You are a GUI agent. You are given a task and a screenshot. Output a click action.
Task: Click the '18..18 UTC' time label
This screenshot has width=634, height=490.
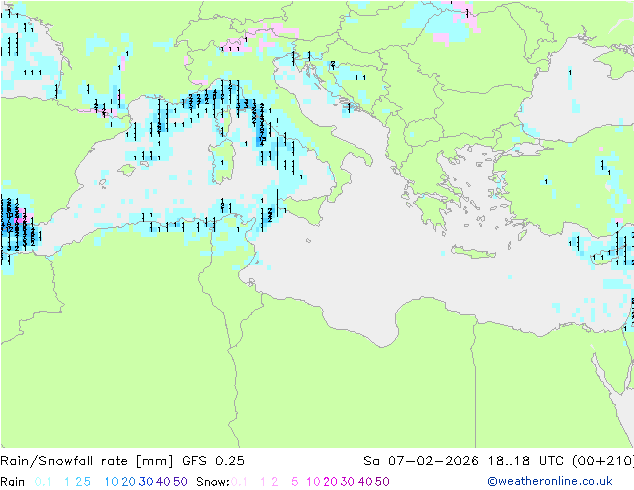coord(527,461)
